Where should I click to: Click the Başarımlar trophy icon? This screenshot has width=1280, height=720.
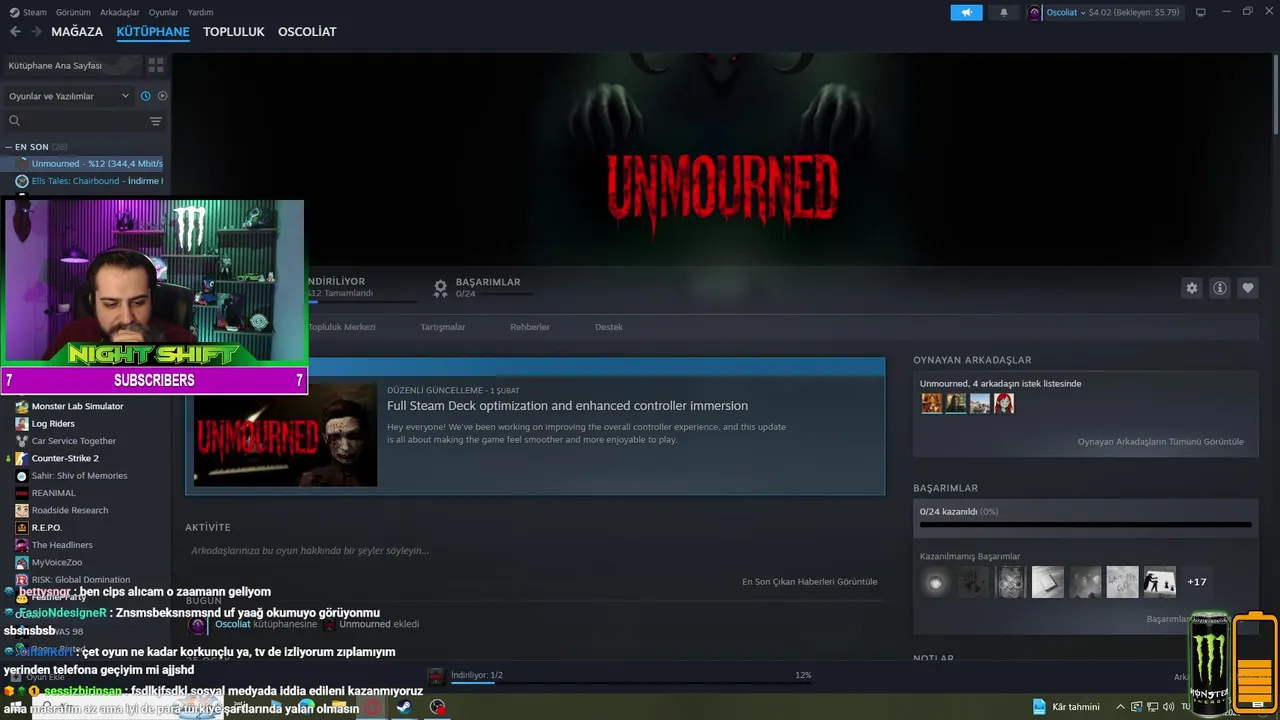pos(440,288)
